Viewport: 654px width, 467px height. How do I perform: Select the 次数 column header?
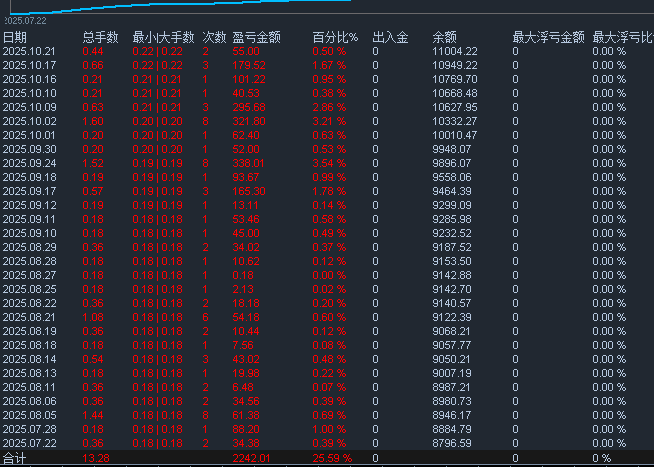coord(214,37)
